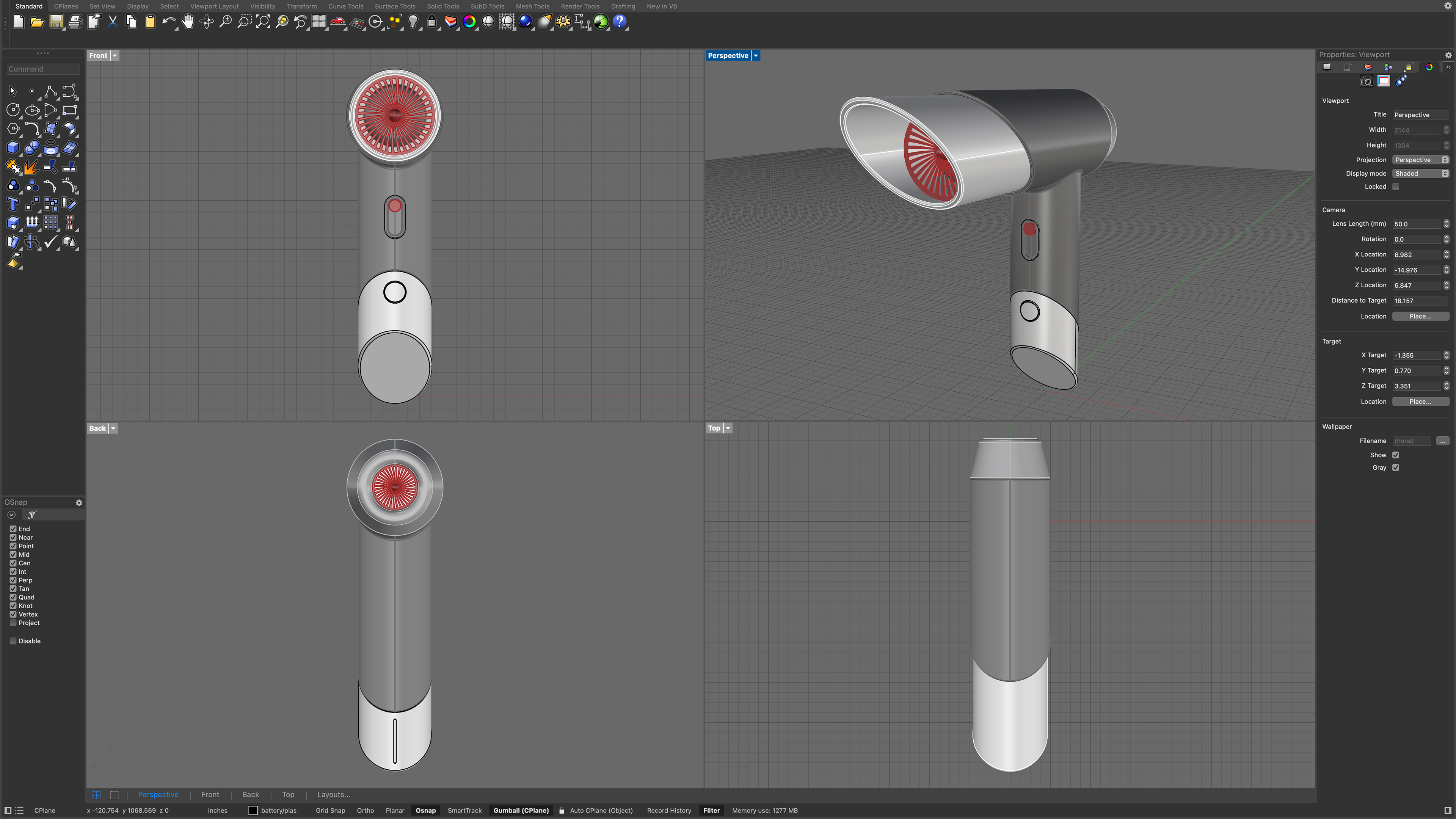
Task: Toggle the Cen osnap checkbox
Action: tap(13, 563)
